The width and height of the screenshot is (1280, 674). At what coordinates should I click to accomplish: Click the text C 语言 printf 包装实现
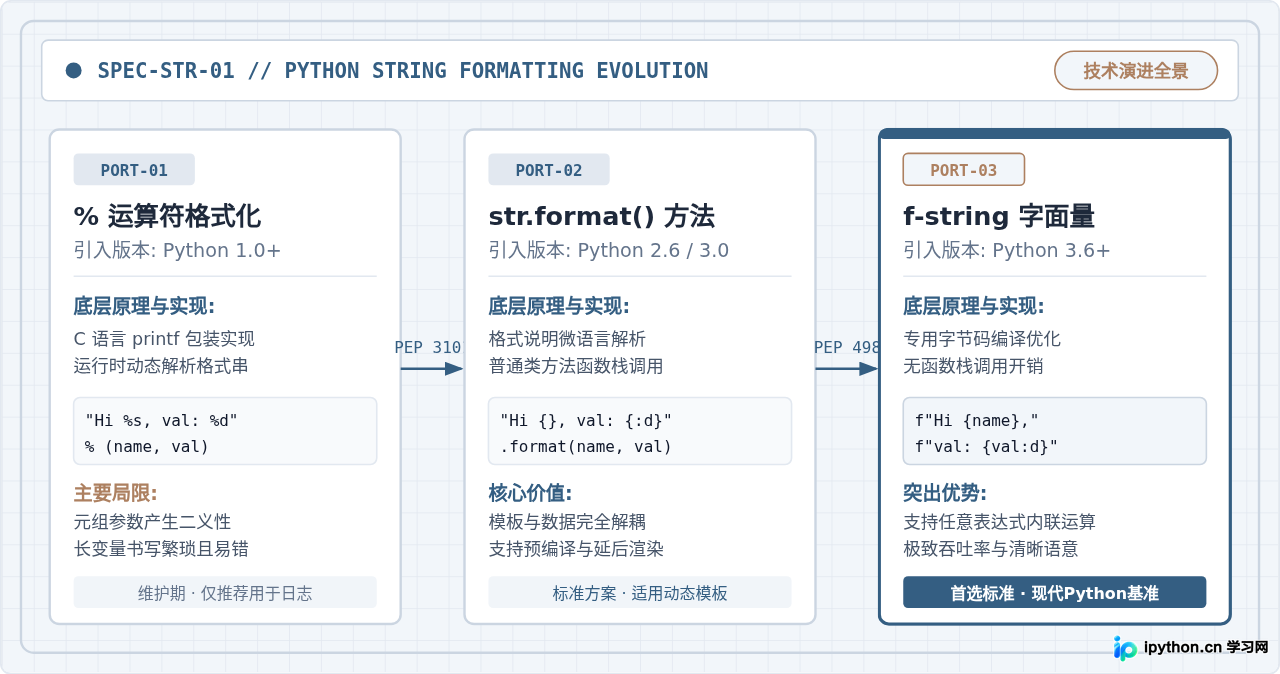[164, 339]
